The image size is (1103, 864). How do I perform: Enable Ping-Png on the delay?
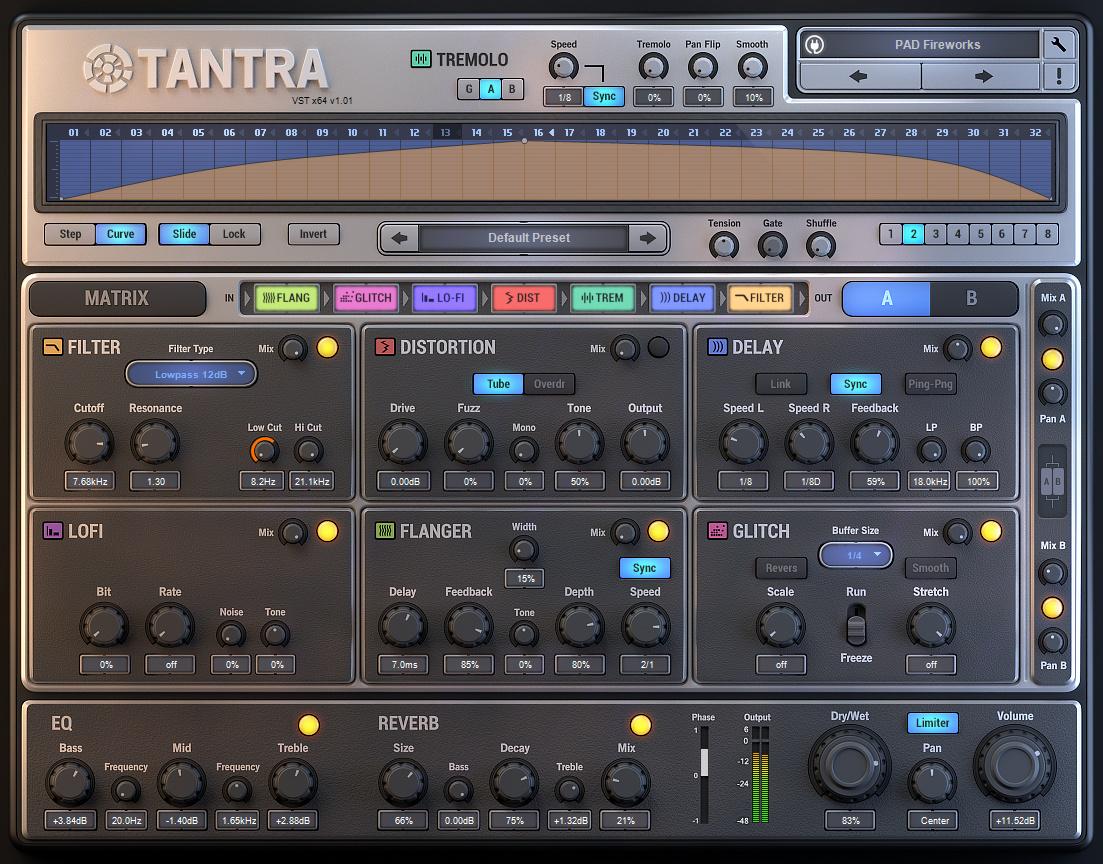tap(930, 383)
